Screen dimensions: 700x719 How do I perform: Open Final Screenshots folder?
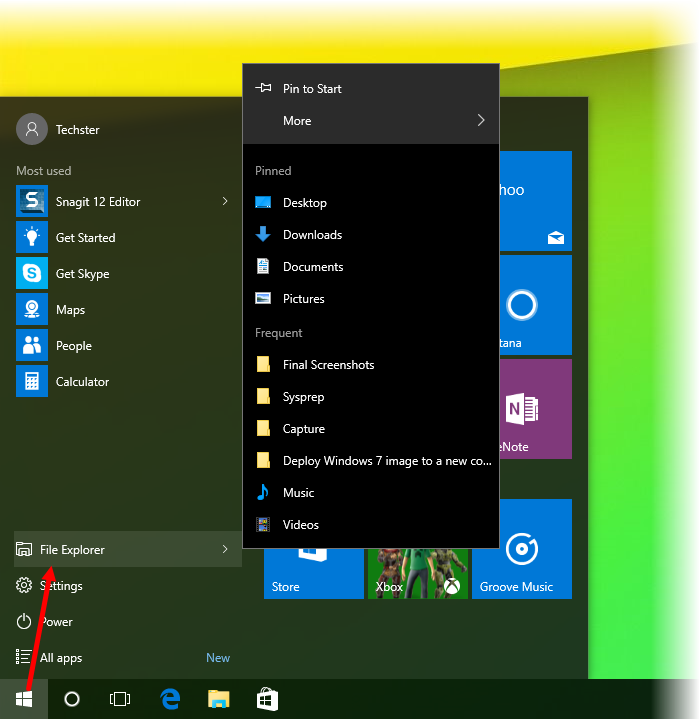tap(370, 365)
